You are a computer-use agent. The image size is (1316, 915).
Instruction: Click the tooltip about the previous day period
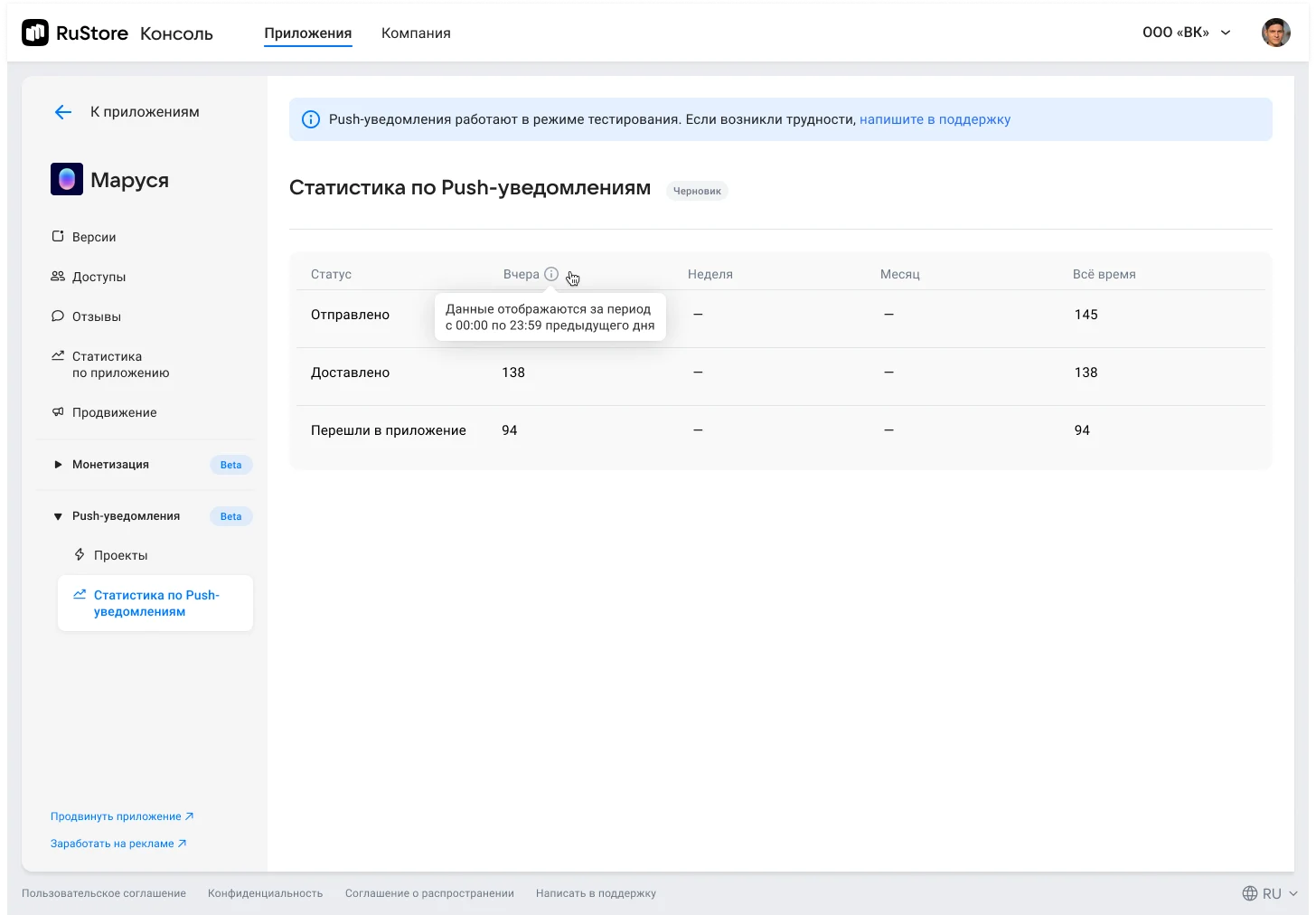point(550,317)
